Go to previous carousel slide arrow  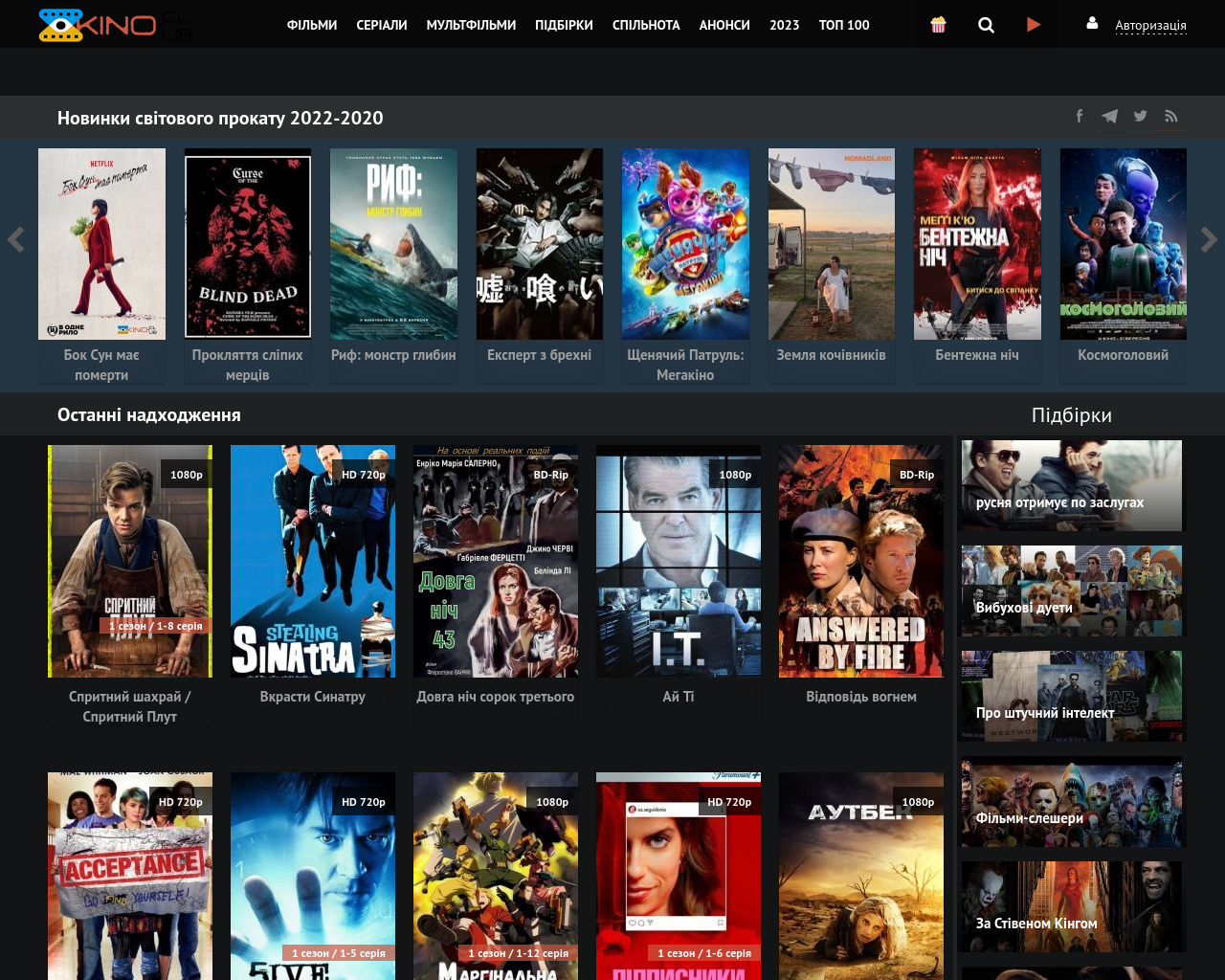pyautogui.click(x=15, y=239)
